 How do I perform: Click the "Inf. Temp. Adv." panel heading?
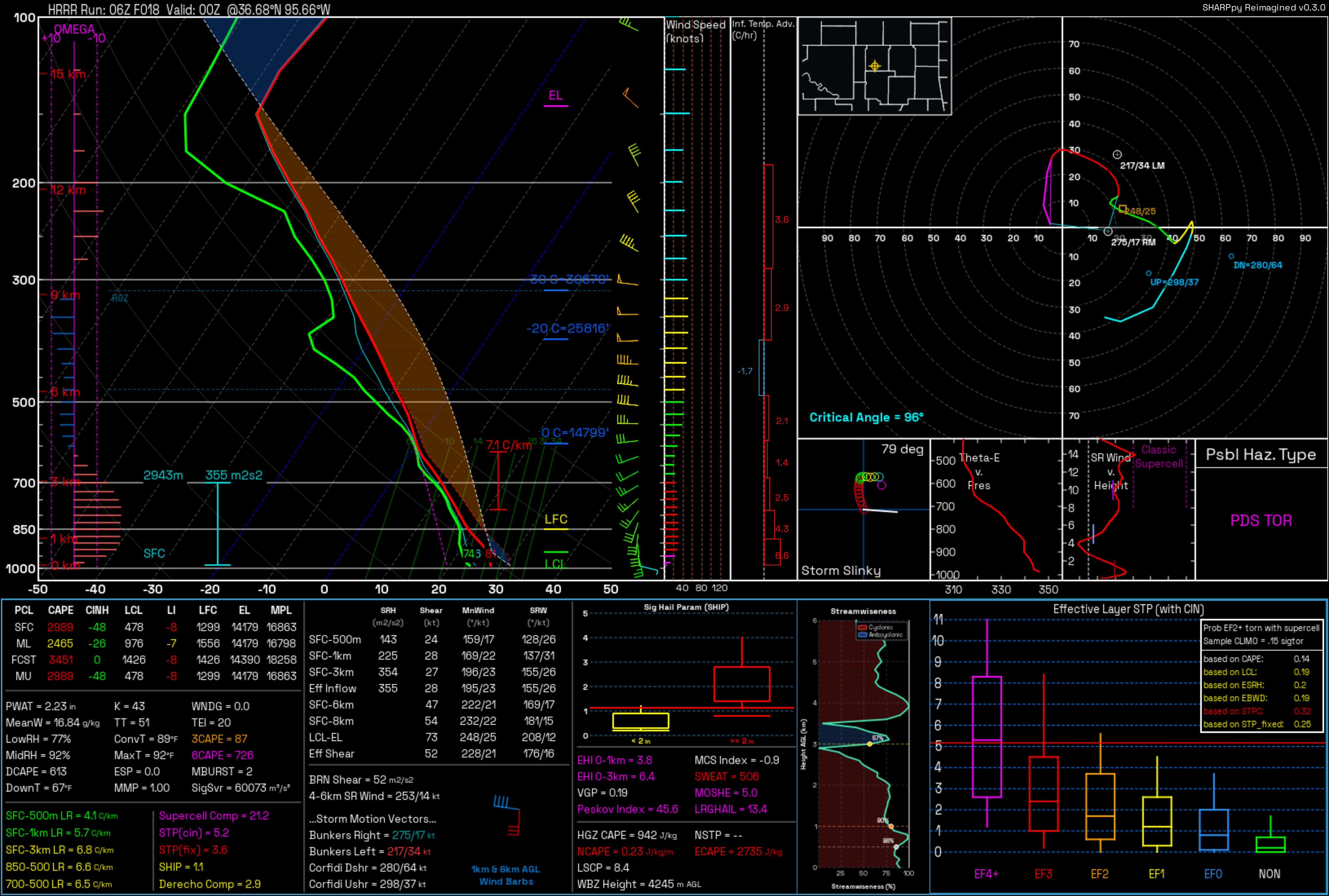(x=763, y=29)
